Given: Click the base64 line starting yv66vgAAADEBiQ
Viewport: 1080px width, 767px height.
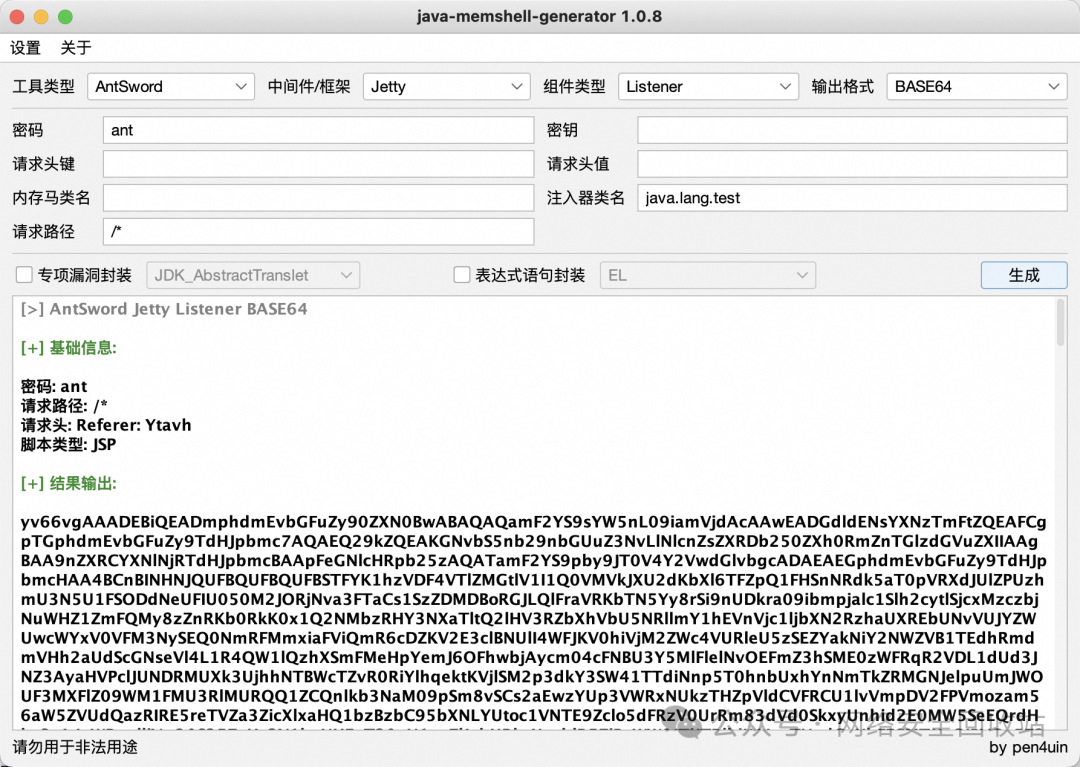Looking at the screenshot, I should click(533, 522).
